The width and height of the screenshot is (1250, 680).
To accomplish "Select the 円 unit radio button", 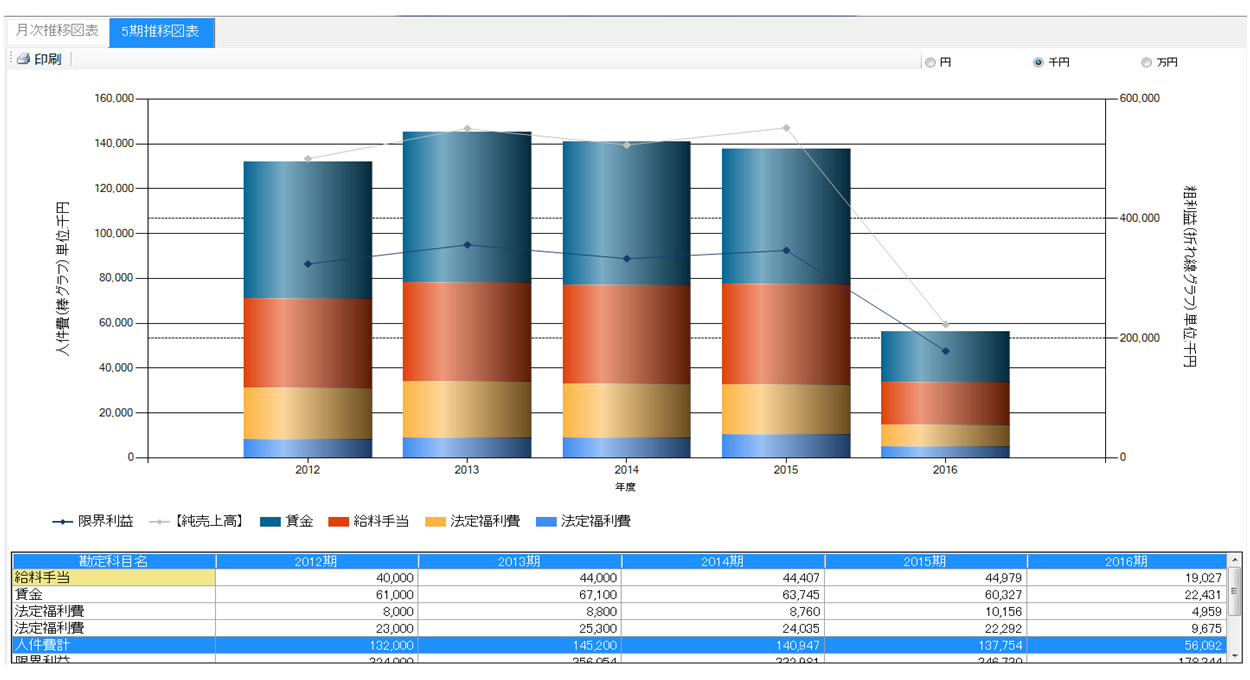I will (930, 63).
